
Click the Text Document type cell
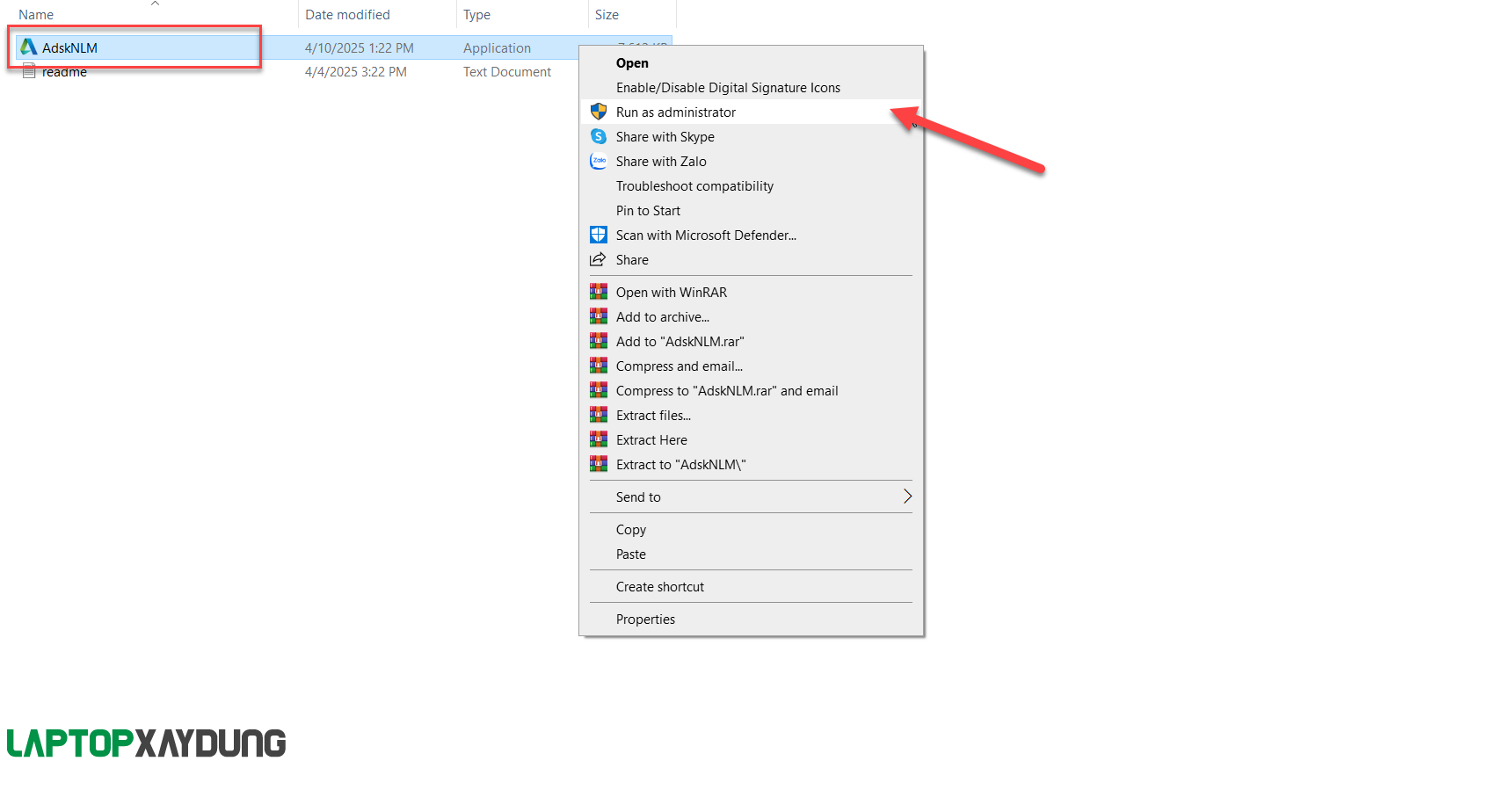pos(507,72)
